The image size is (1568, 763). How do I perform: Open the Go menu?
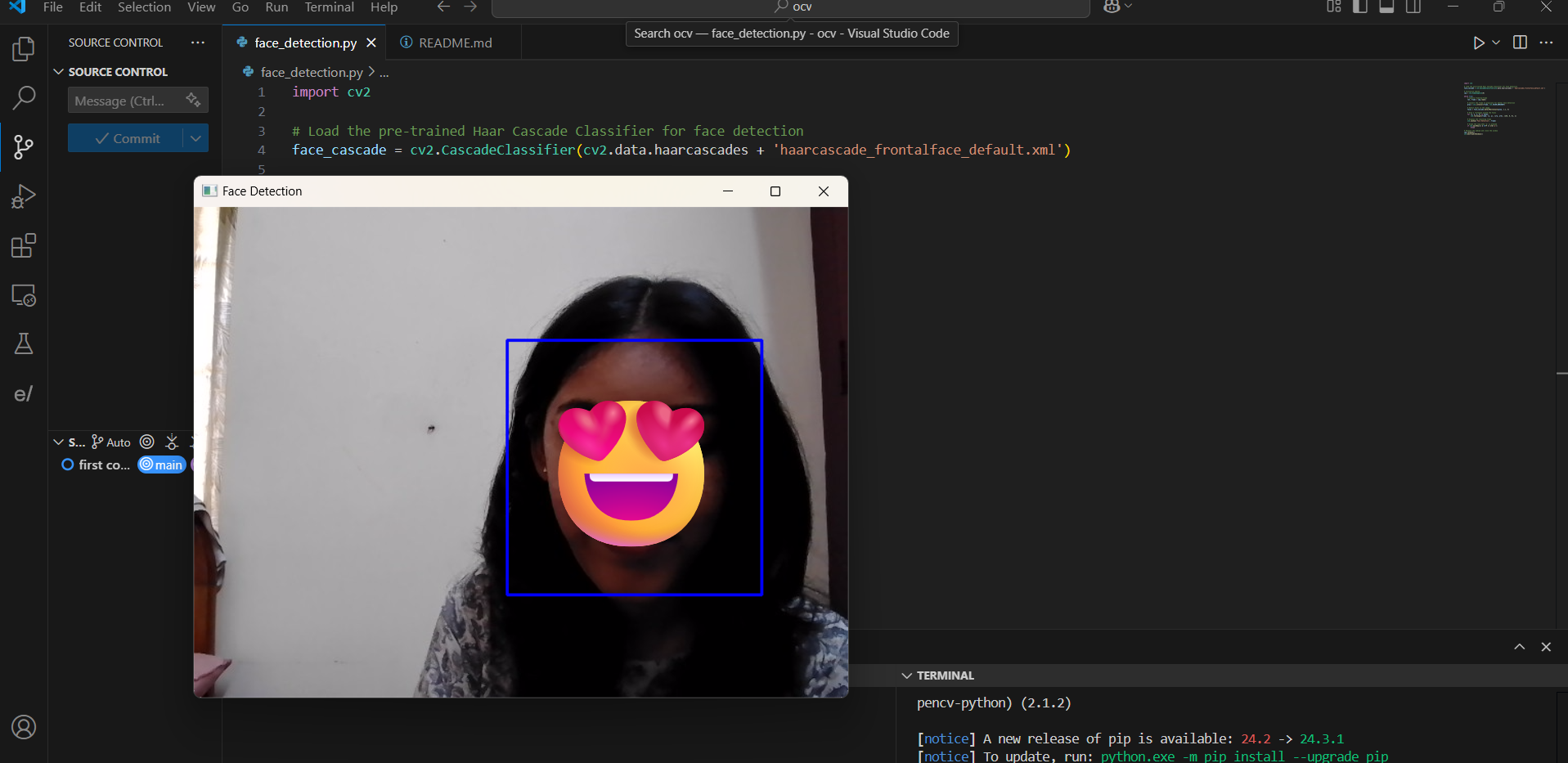click(x=240, y=7)
